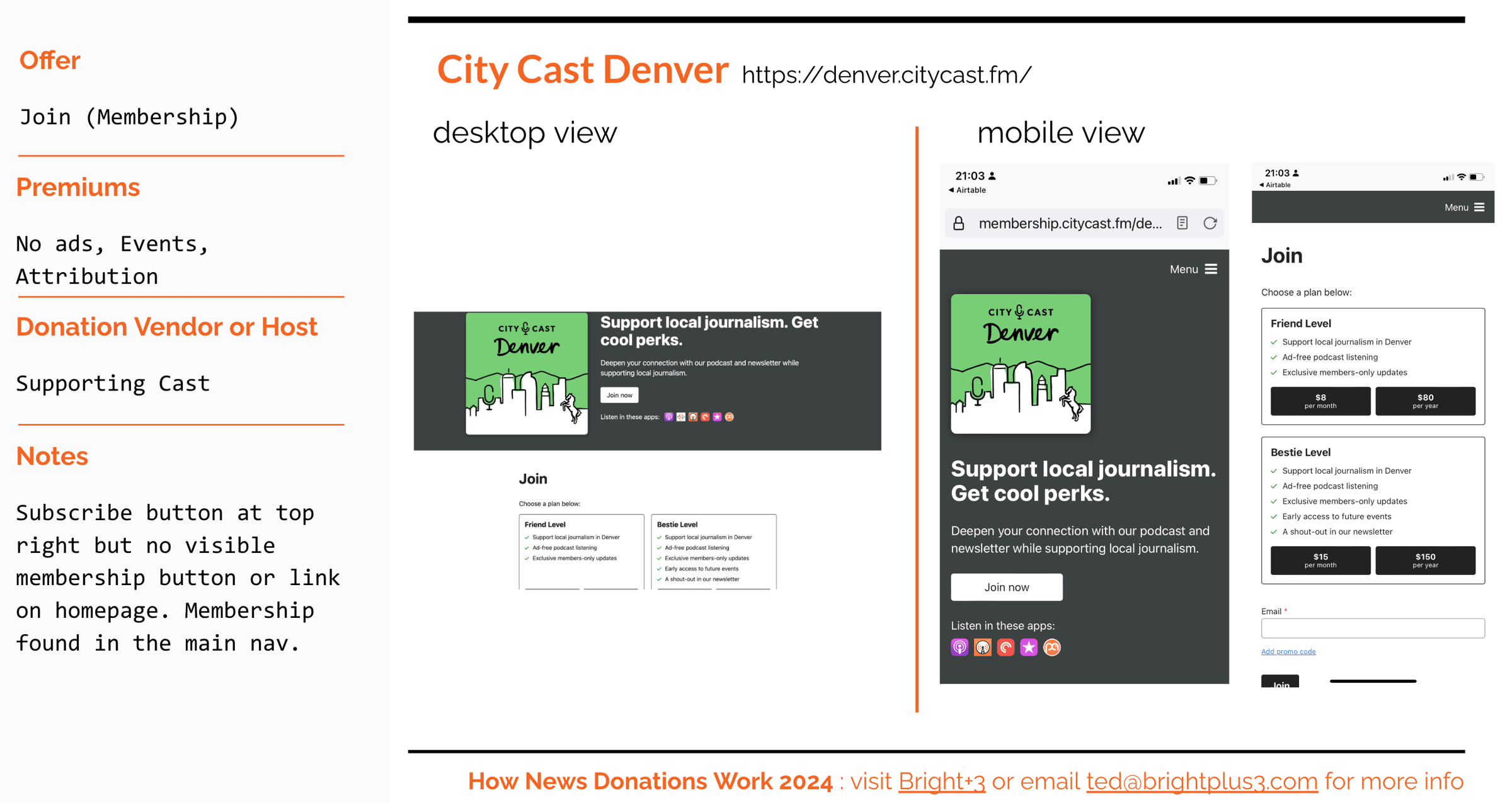Tap battery icon in mobile Join-page status bar
The width and height of the screenshot is (1512, 803).
1477,177
